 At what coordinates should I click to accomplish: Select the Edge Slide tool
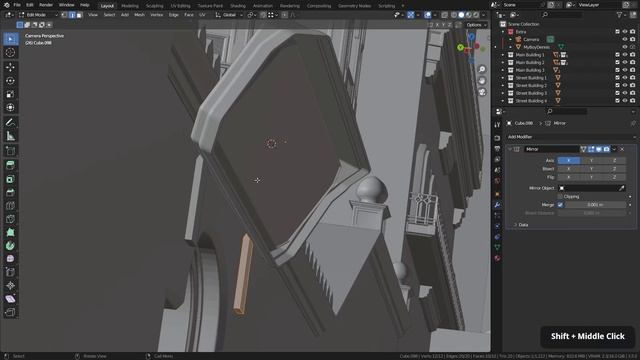[x=10, y=272]
